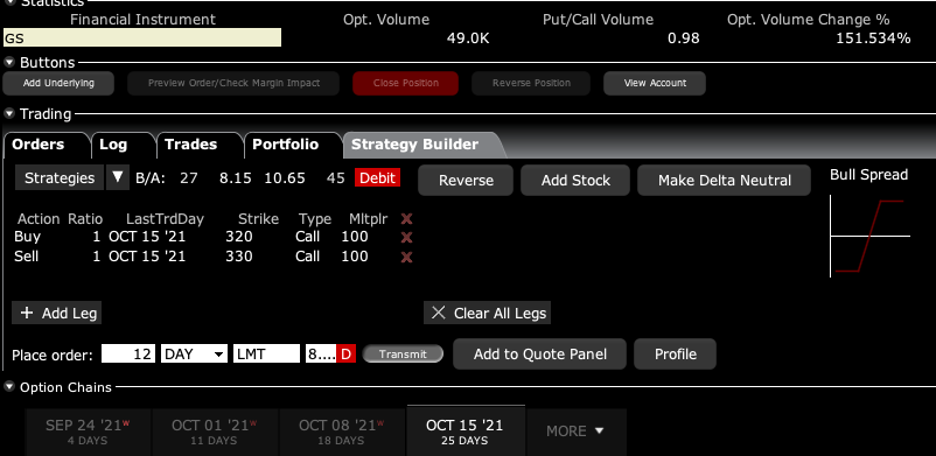Click the red X column header icon
The width and height of the screenshot is (936, 456).
[x=406, y=218]
